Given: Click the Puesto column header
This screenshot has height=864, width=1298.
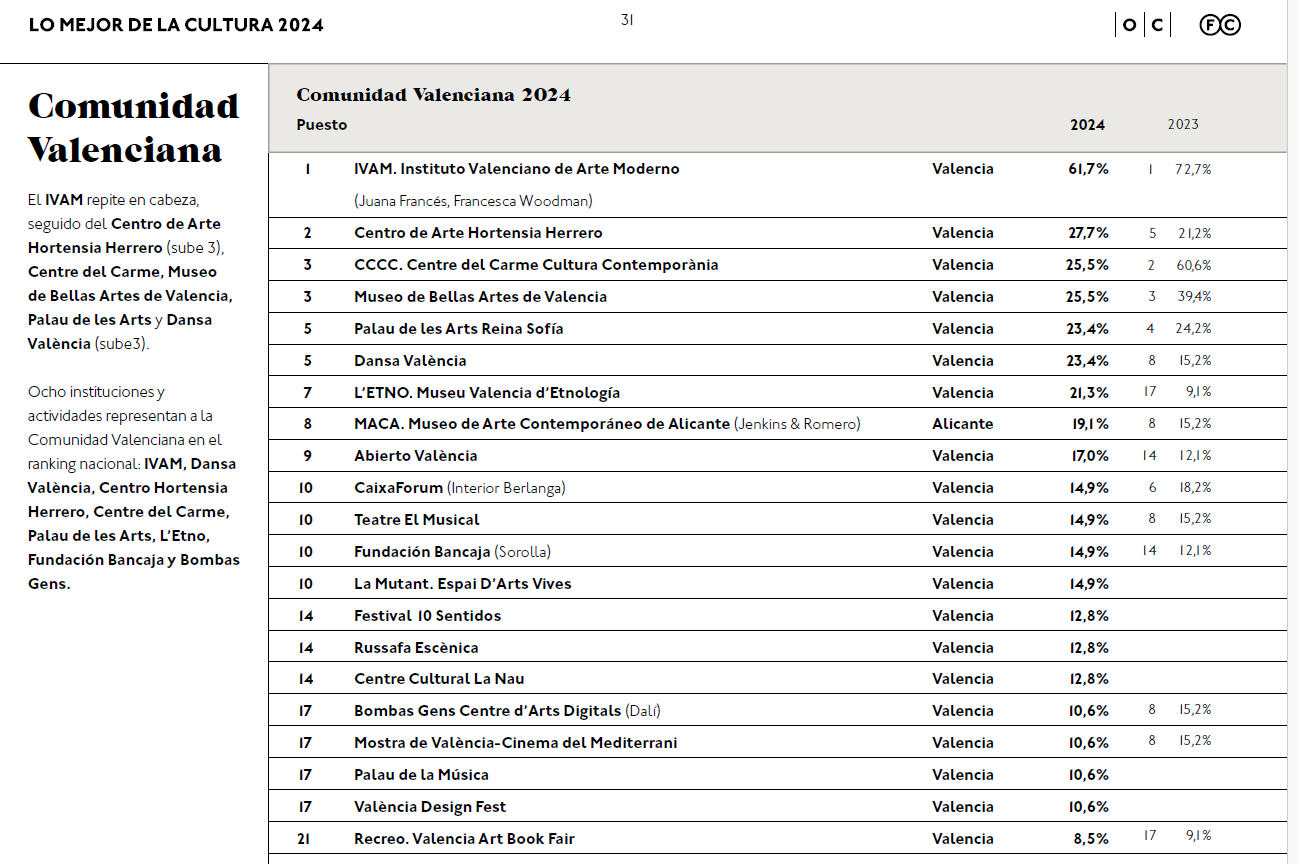Looking at the screenshot, I should [x=322, y=125].
